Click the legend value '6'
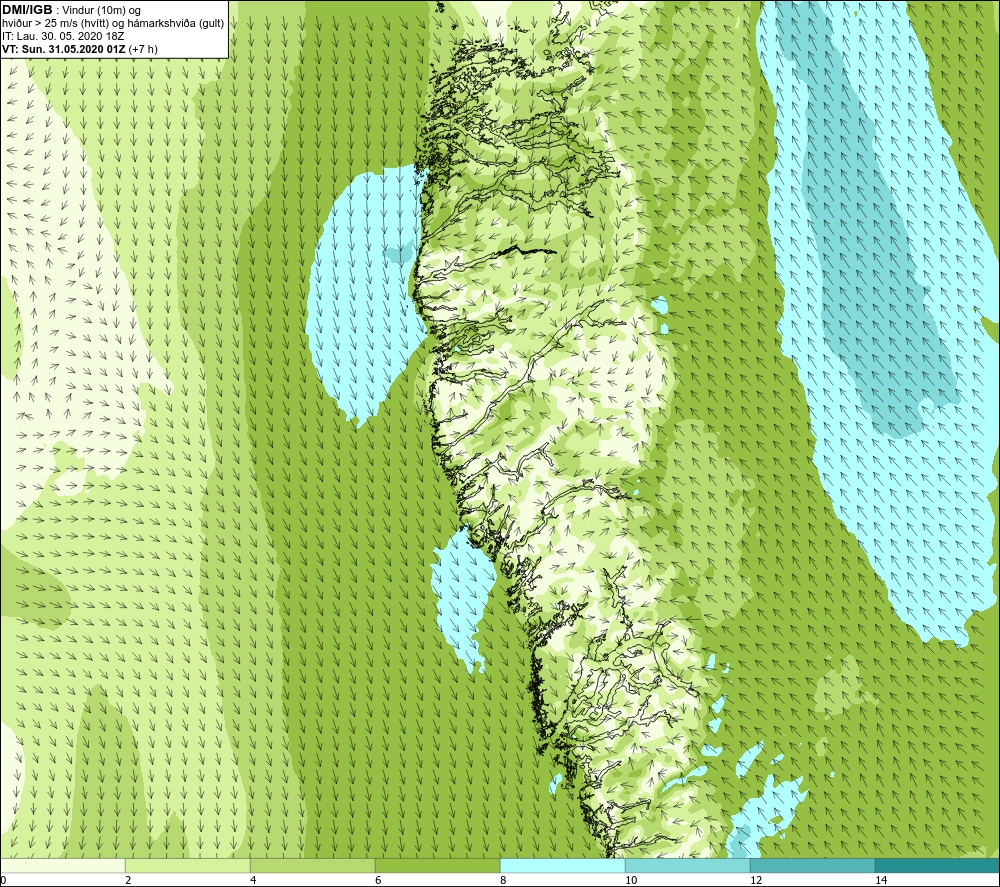1000x887 pixels. click(x=378, y=880)
